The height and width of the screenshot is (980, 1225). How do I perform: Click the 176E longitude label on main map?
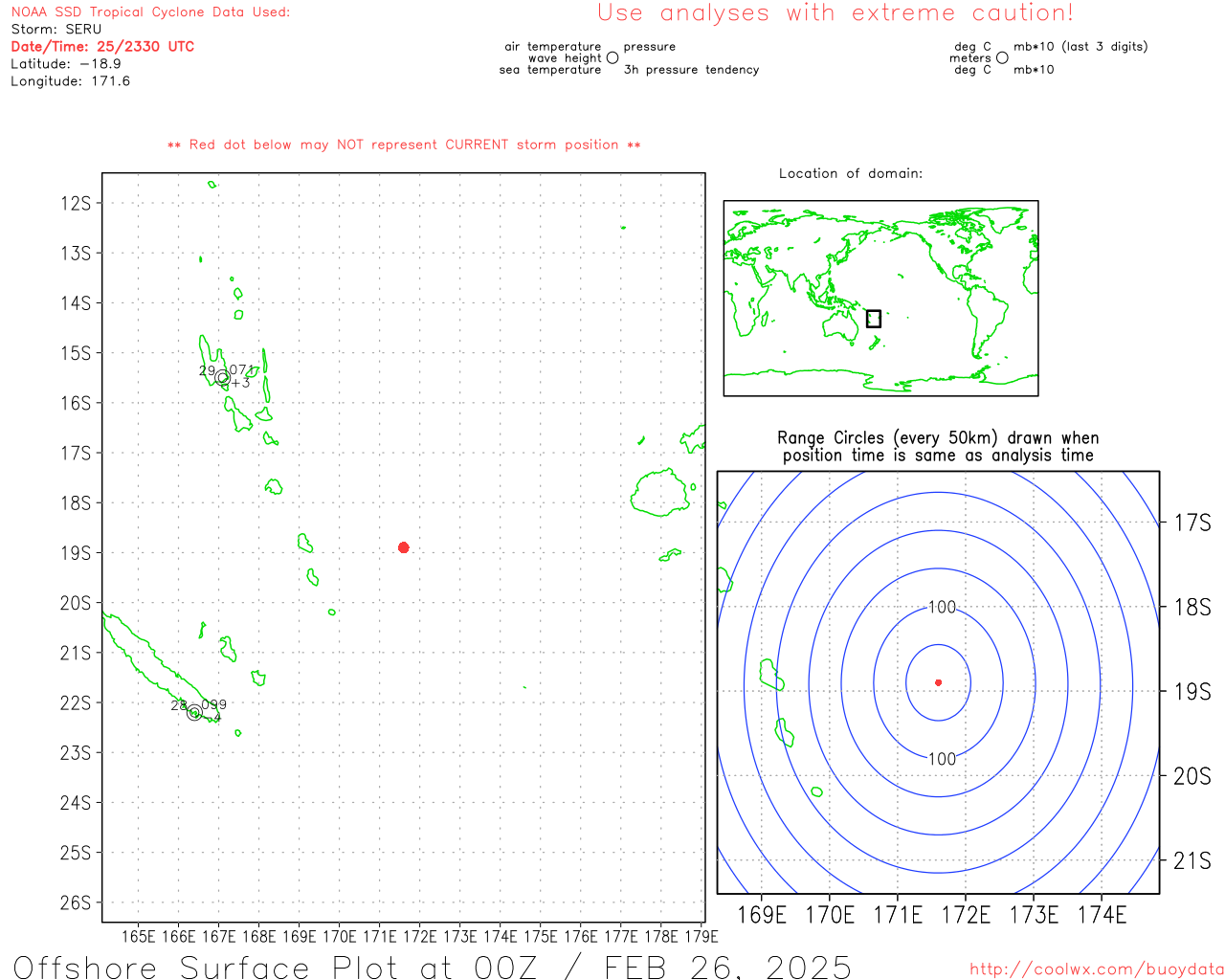tap(581, 936)
